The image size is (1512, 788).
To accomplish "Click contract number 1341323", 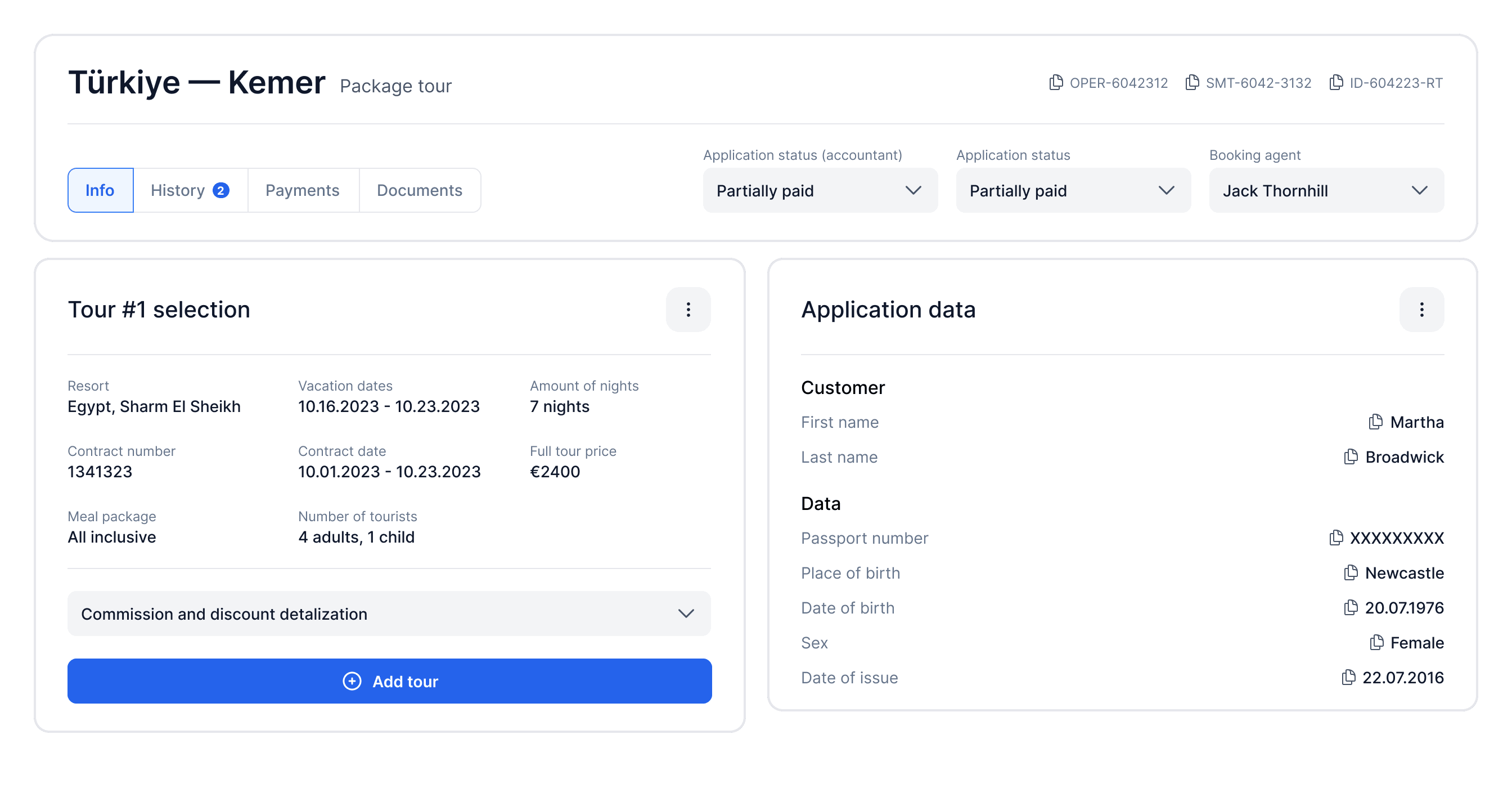I will (x=100, y=472).
